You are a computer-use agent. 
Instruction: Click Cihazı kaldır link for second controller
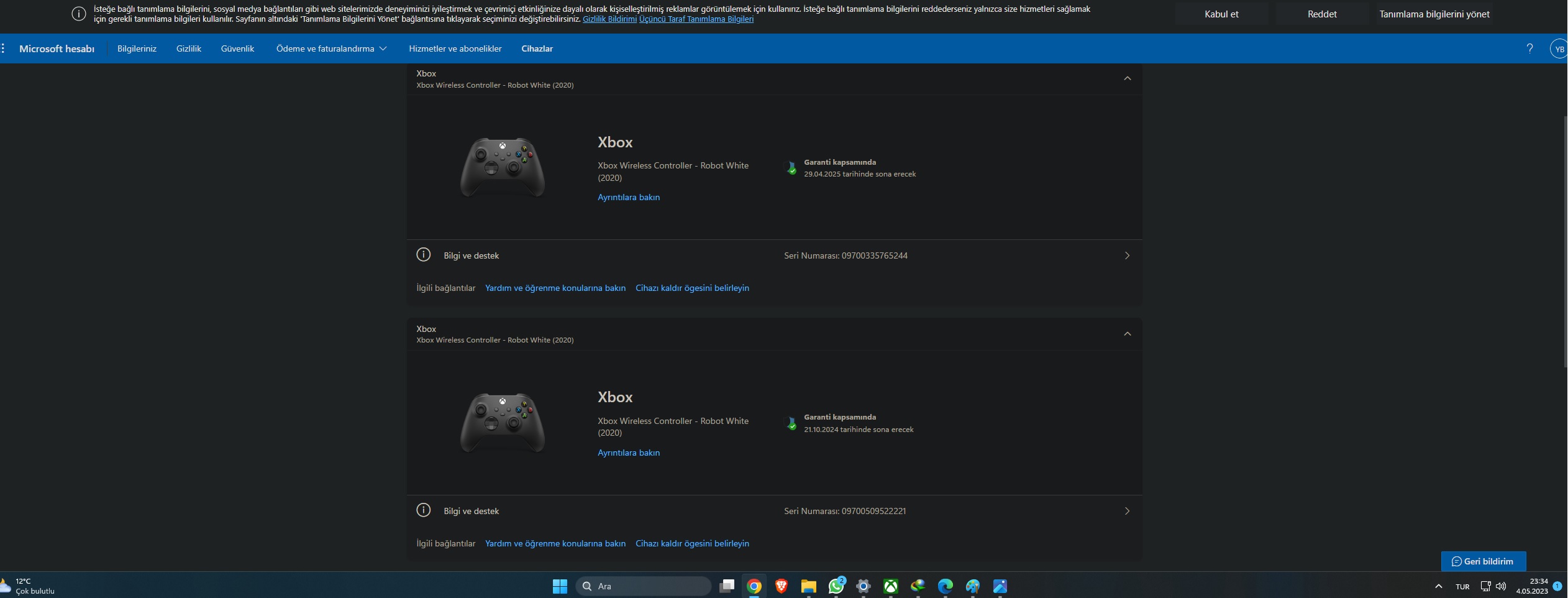tap(692, 543)
